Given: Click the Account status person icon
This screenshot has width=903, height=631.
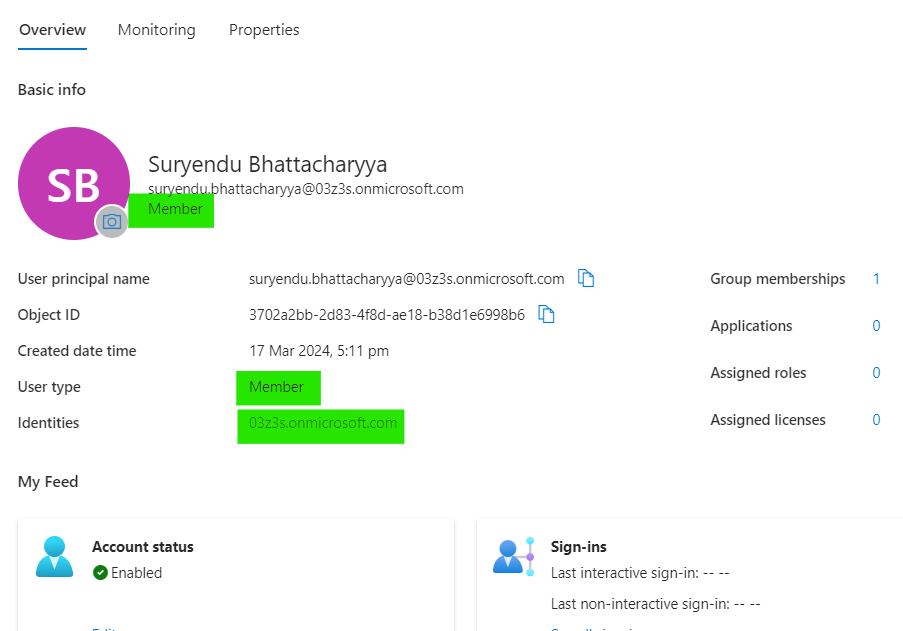Looking at the screenshot, I should (x=55, y=556).
